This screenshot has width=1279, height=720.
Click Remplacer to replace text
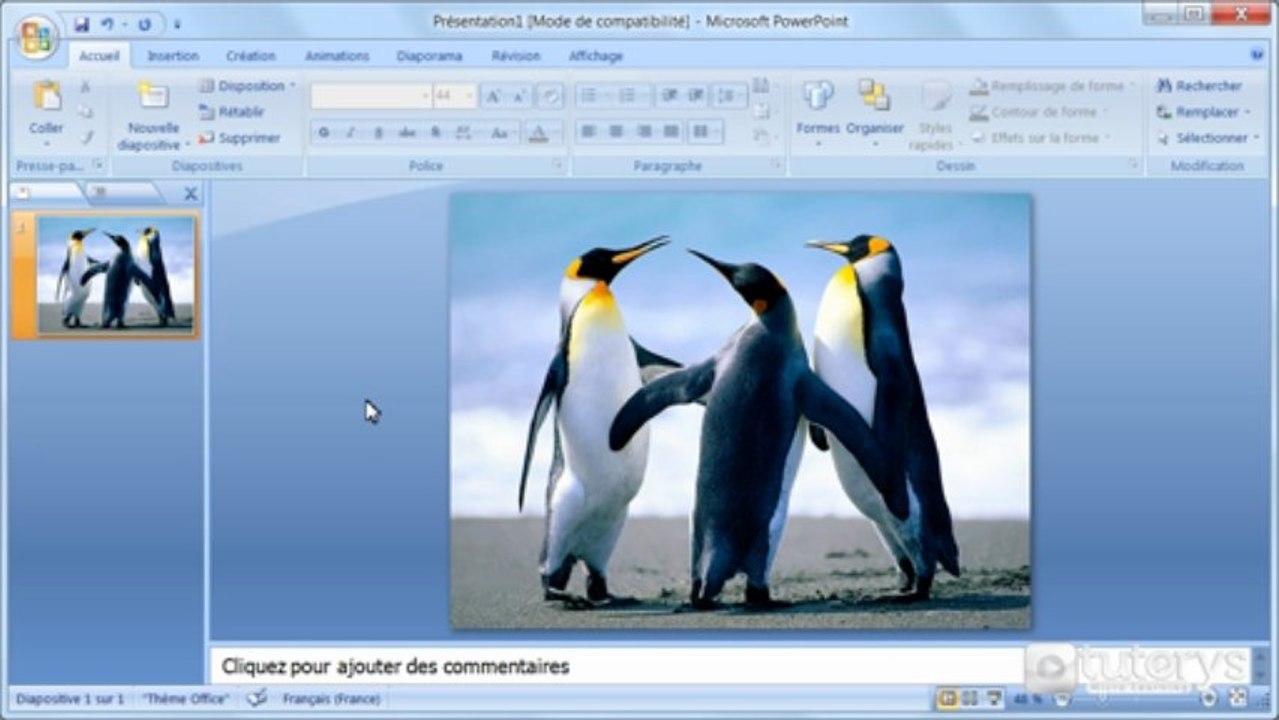(x=1203, y=112)
